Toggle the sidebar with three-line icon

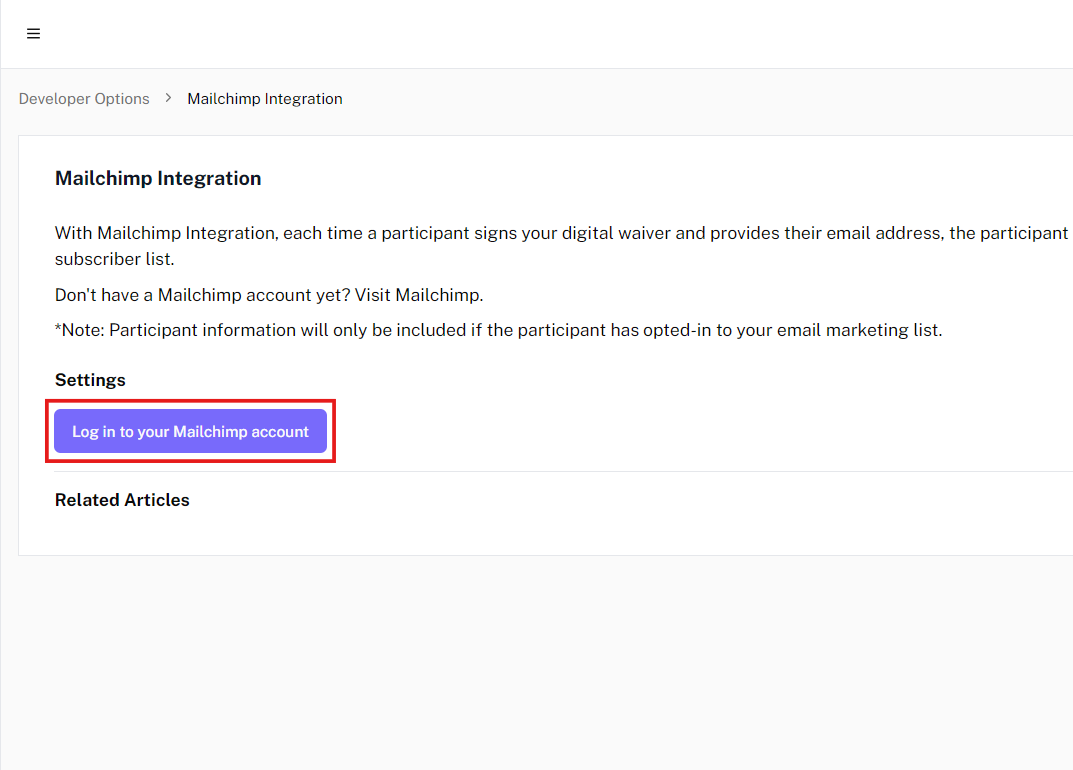point(33,34)
